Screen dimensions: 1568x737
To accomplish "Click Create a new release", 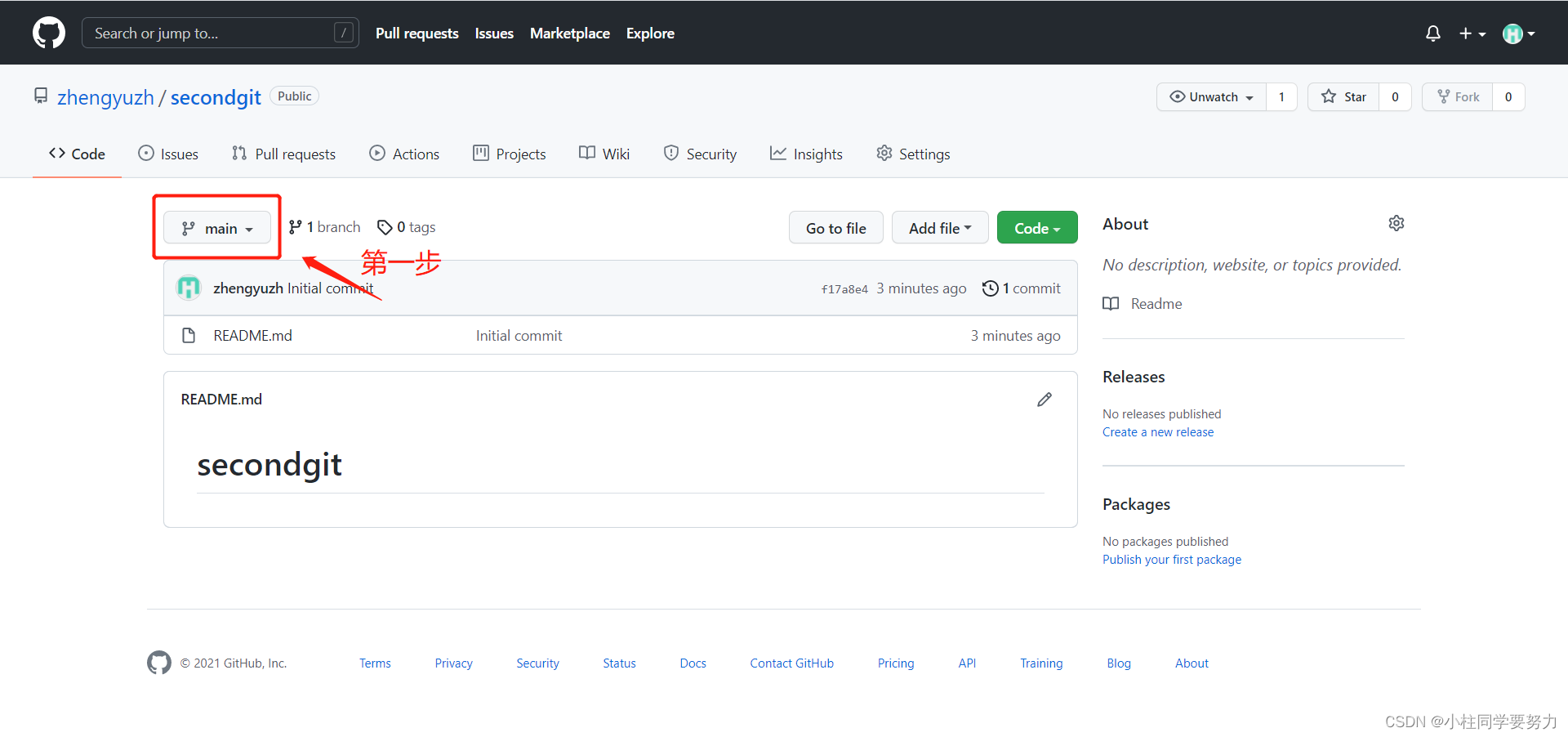I will coord(1158,432).
